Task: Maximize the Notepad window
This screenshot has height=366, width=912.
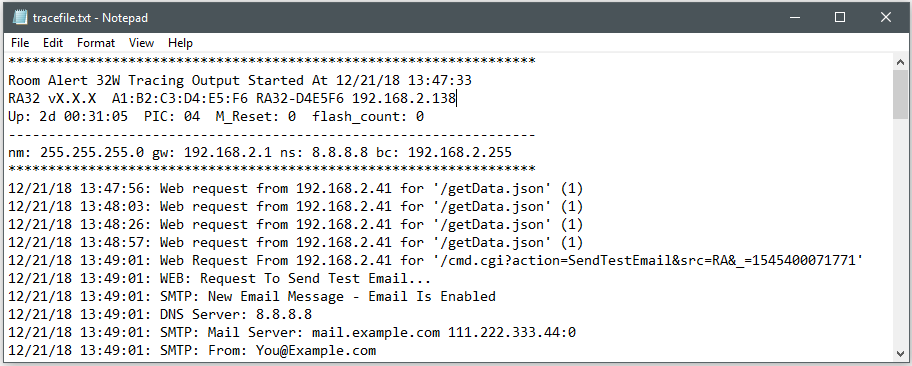Action: 840,17
